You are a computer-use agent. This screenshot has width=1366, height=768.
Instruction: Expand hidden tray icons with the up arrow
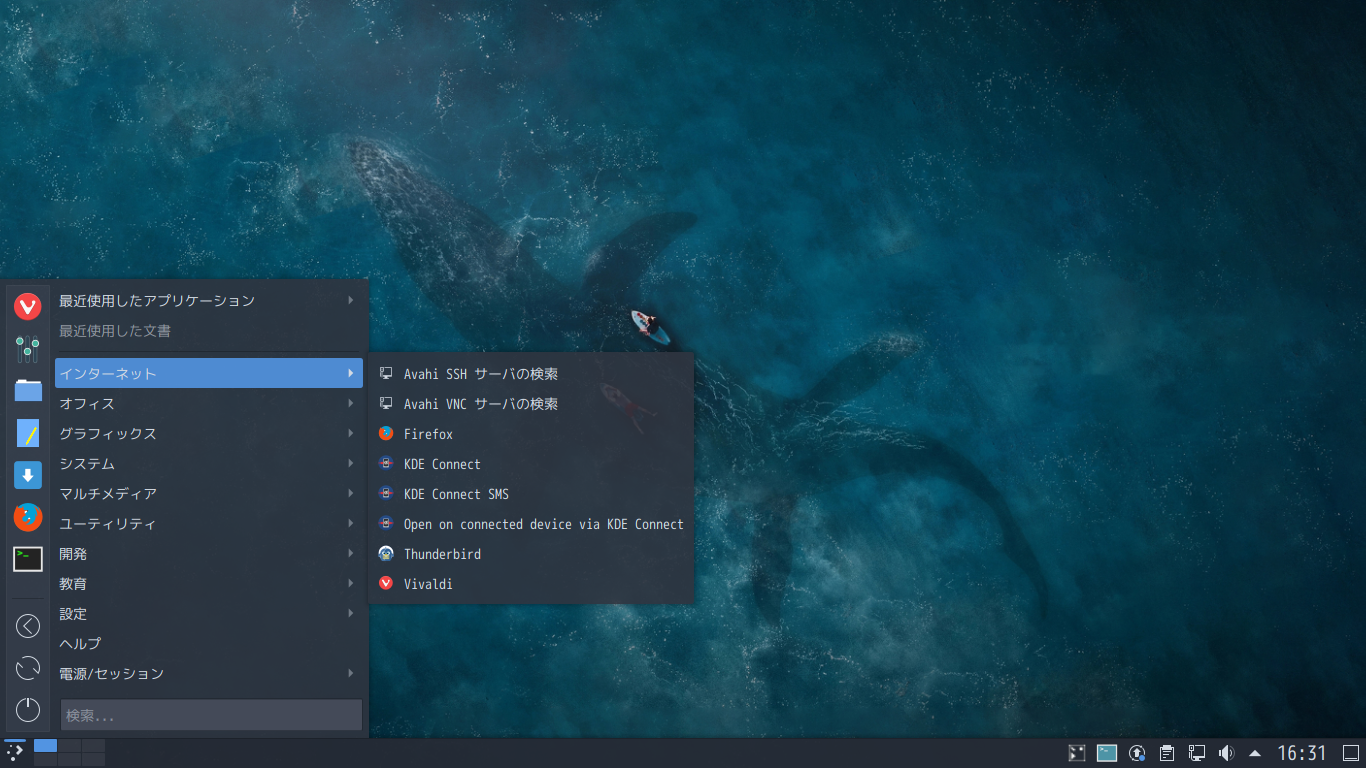tap(1255, 753)
